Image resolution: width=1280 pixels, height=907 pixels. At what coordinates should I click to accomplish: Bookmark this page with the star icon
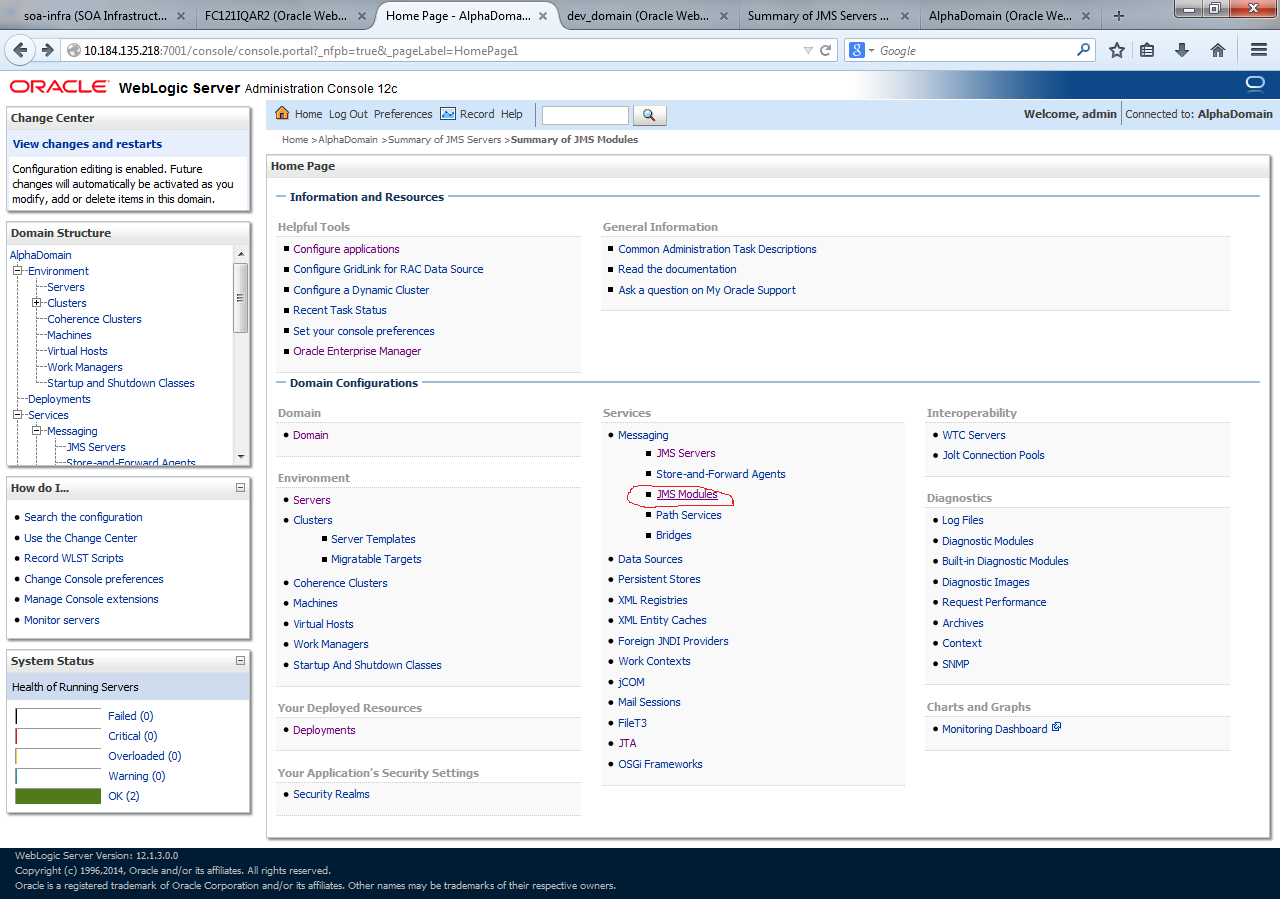[1117, 50]
